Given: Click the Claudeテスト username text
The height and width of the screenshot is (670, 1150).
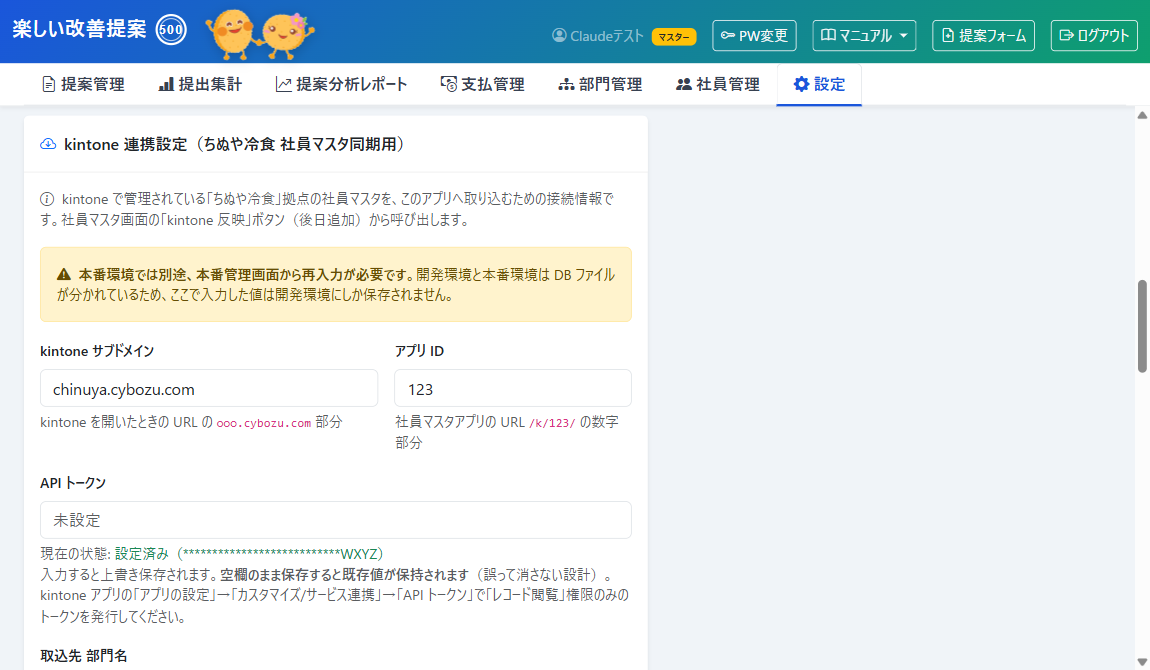Looking at the screenshot, I should (607, 35).
